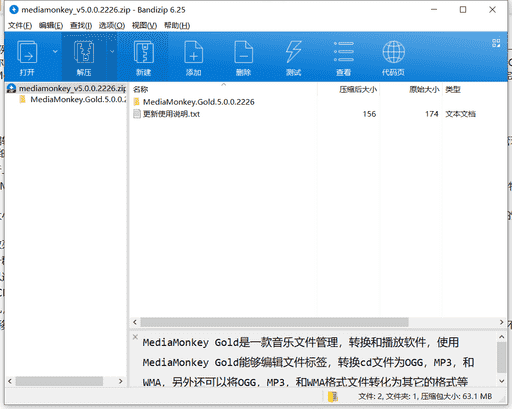Sort by 名称 column header
Viewport: 512px width, 409px height.
(x=224, y=89)
